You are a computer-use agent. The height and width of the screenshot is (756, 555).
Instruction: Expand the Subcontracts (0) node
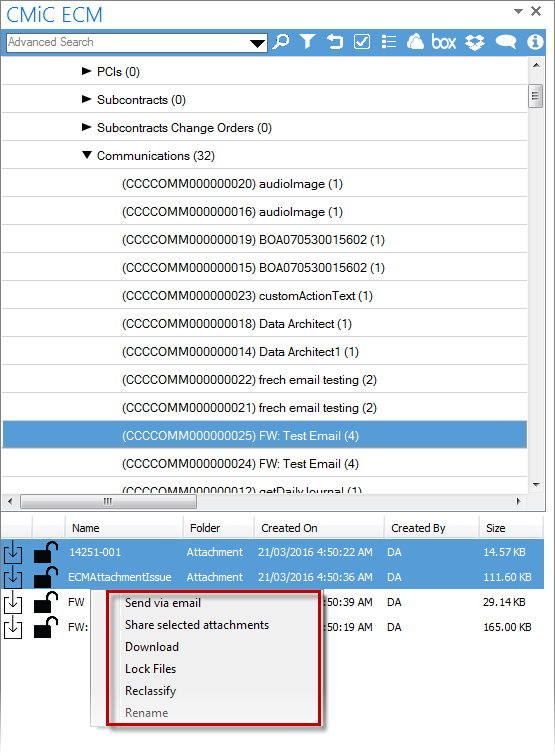[x=86, y=99]
